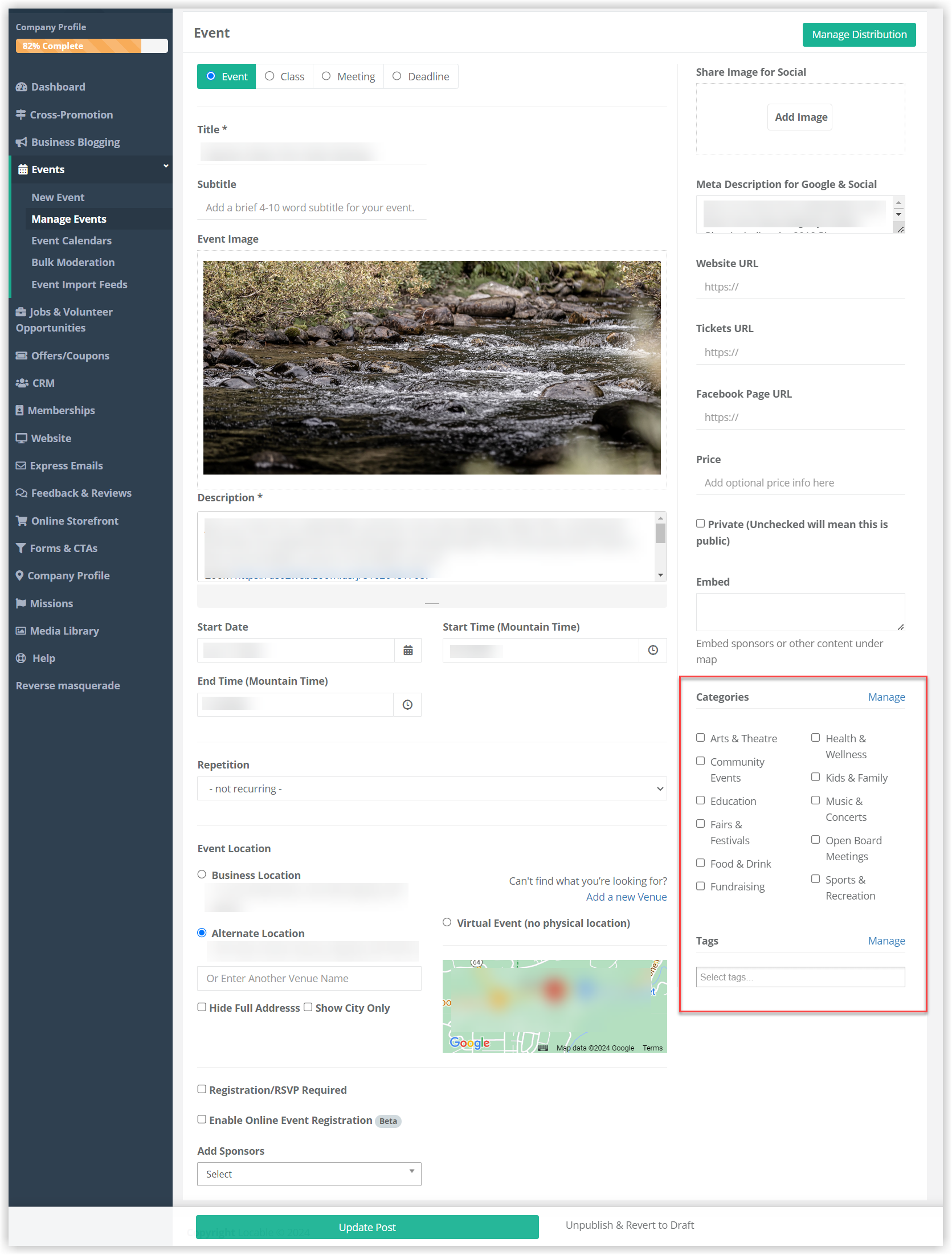Screen dimensions: 952x1255
Task: Click the Feedback & Reviews chat icon
Action: tap(22, 493)
